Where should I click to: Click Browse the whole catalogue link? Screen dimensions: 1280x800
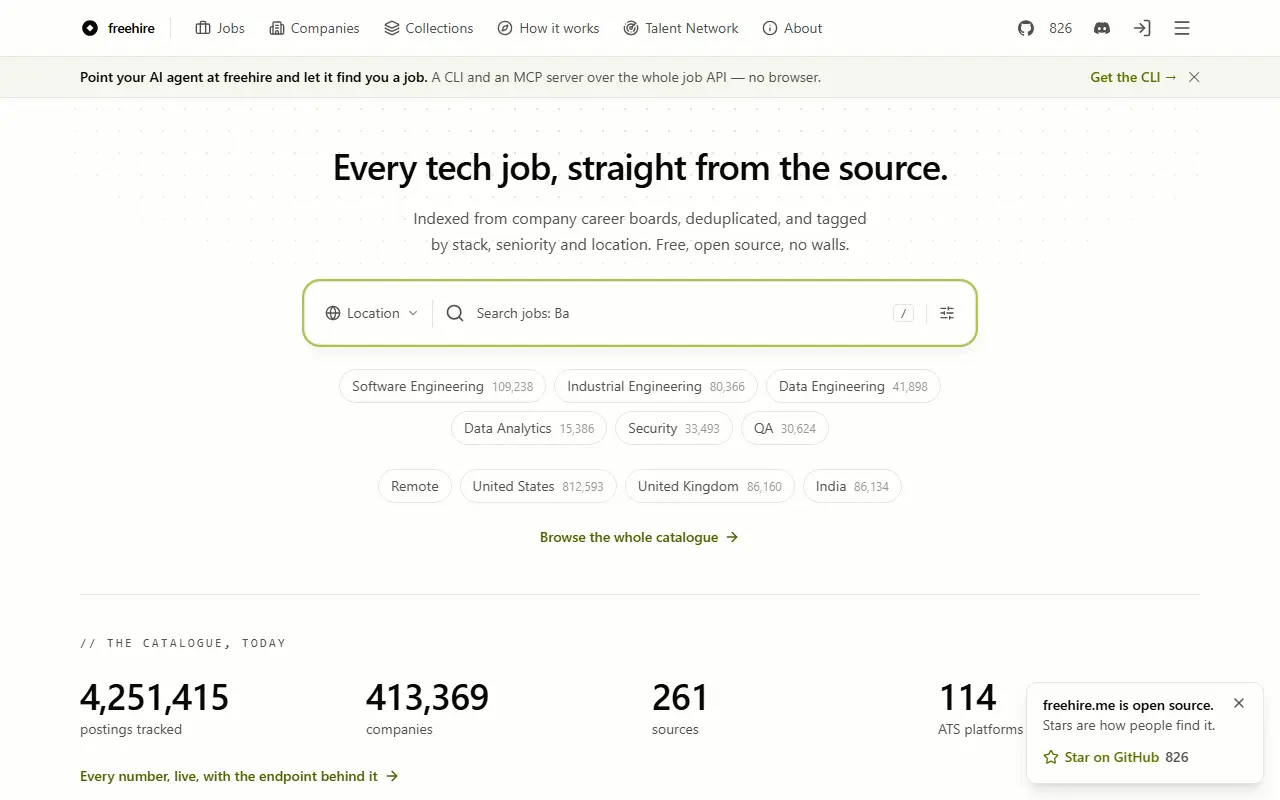(x=639, y=537)
